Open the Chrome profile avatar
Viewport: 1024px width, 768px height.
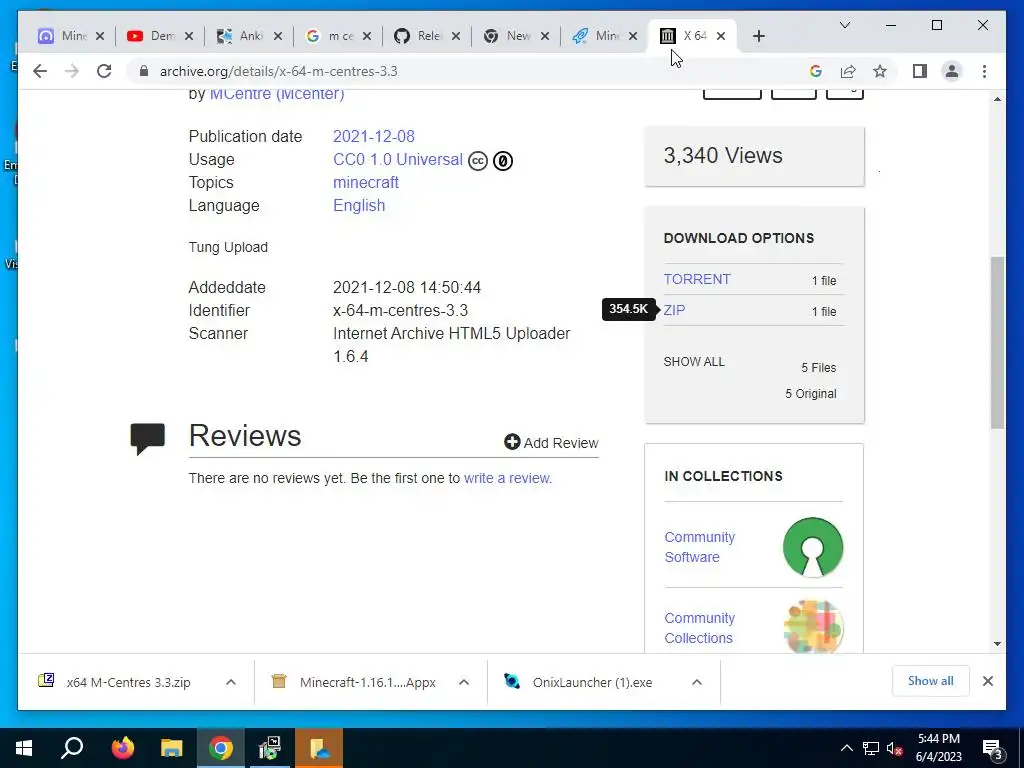tap(952, 71)
